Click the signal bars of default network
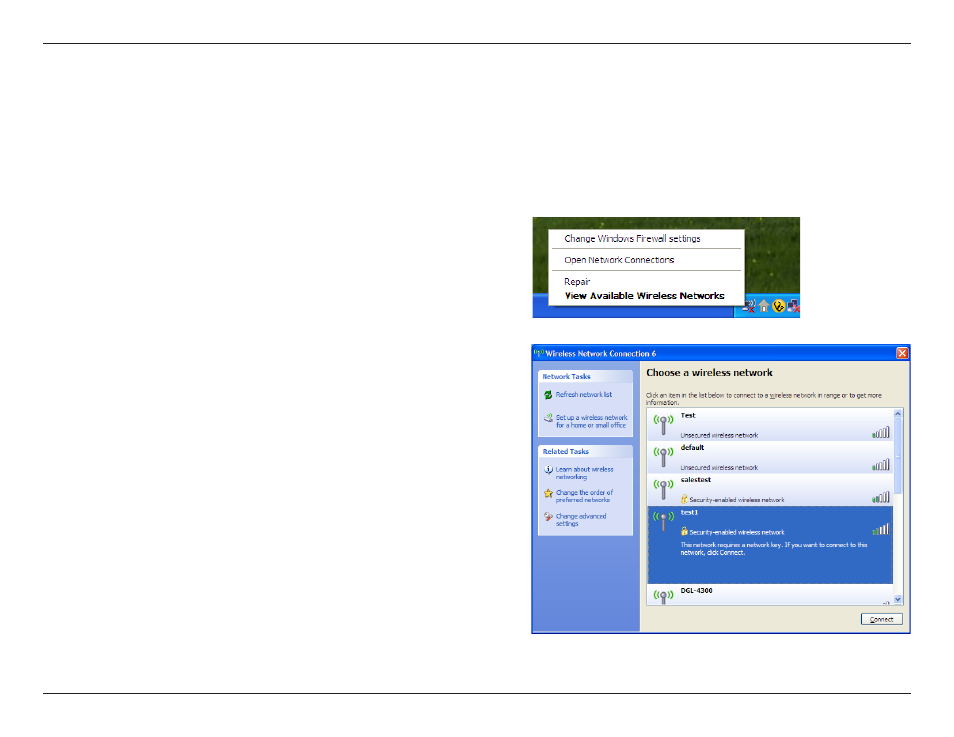Screen dimensions: 954x737 (880, 465)
